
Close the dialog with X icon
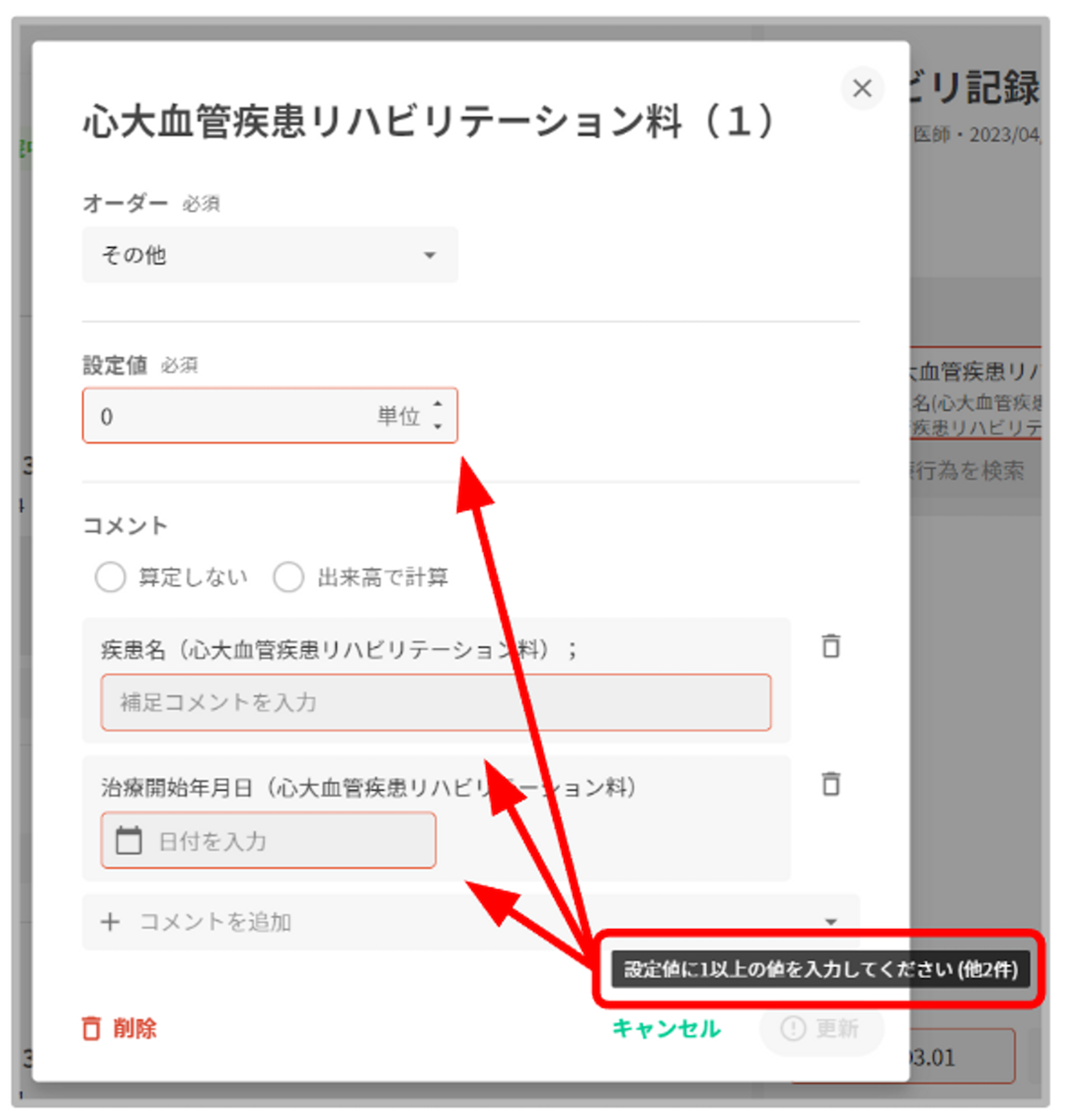pyautogui.click(x=862, y=88)
